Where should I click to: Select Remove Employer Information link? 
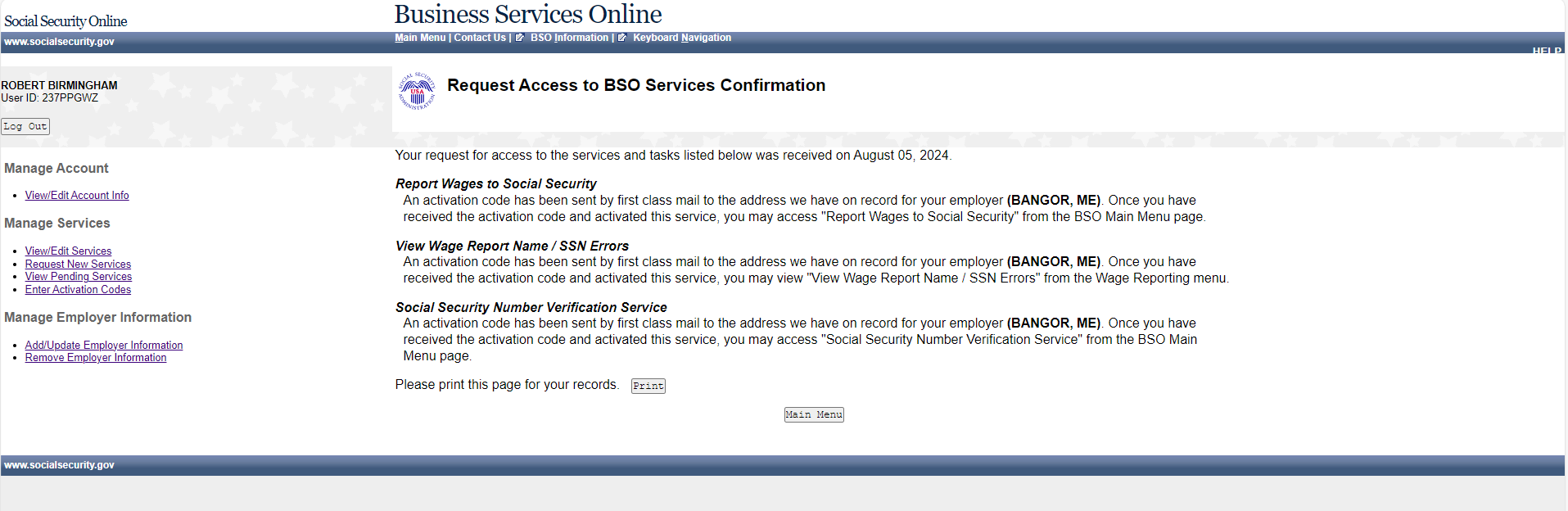96,358
